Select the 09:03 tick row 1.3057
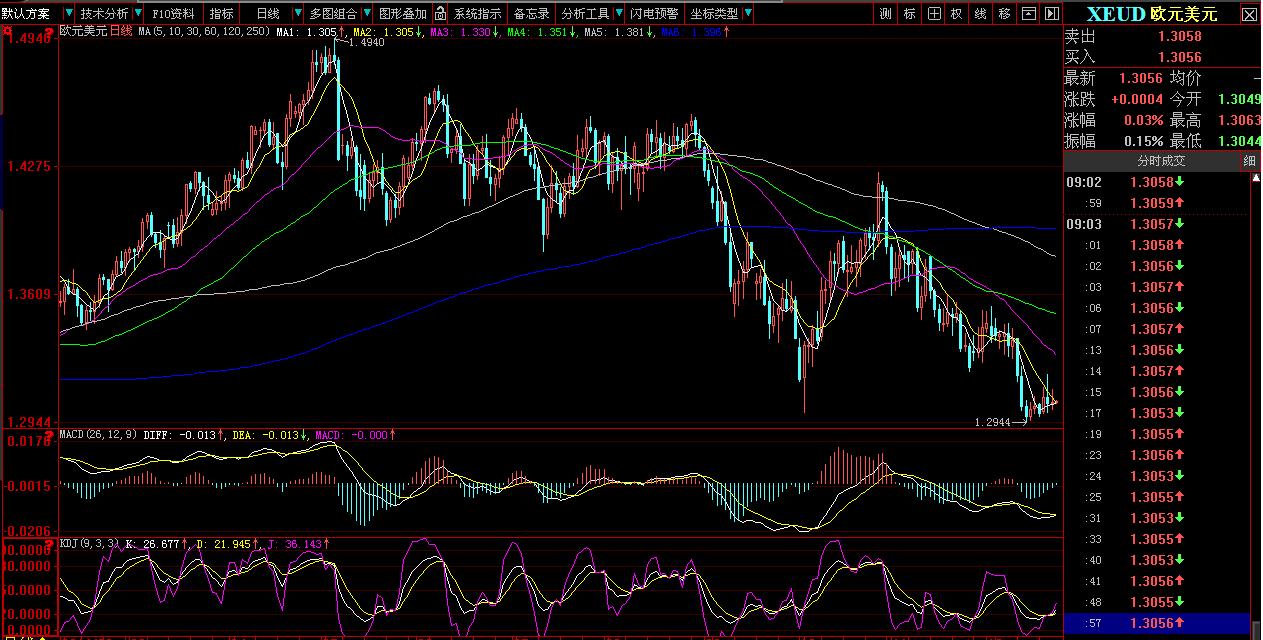This screenshot has height=640, width=1263. click(x=1156, y=224)
